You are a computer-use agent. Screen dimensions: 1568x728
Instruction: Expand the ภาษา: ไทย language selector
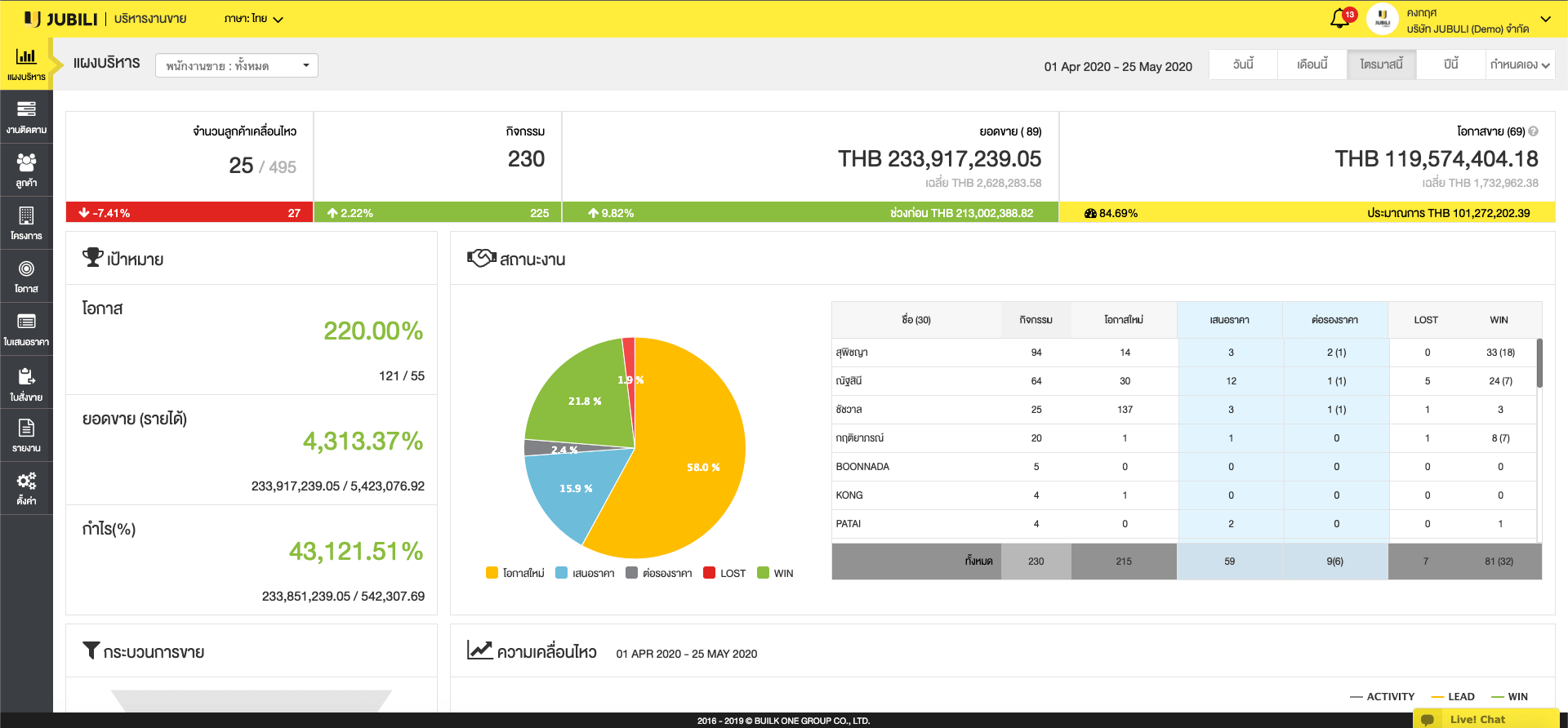(x=253, y=19)
